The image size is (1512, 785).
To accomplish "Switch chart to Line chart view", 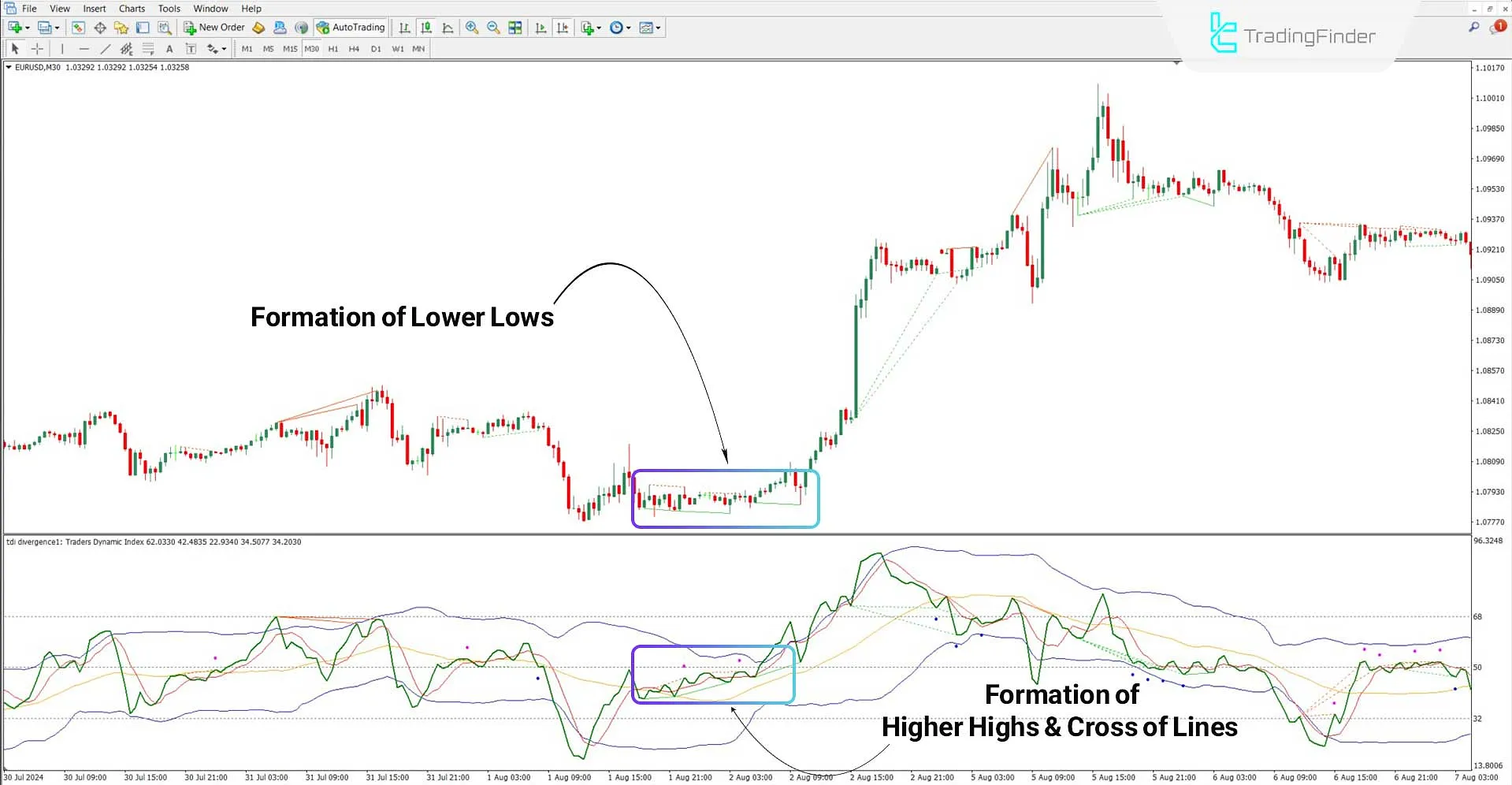I will point(448,27).
